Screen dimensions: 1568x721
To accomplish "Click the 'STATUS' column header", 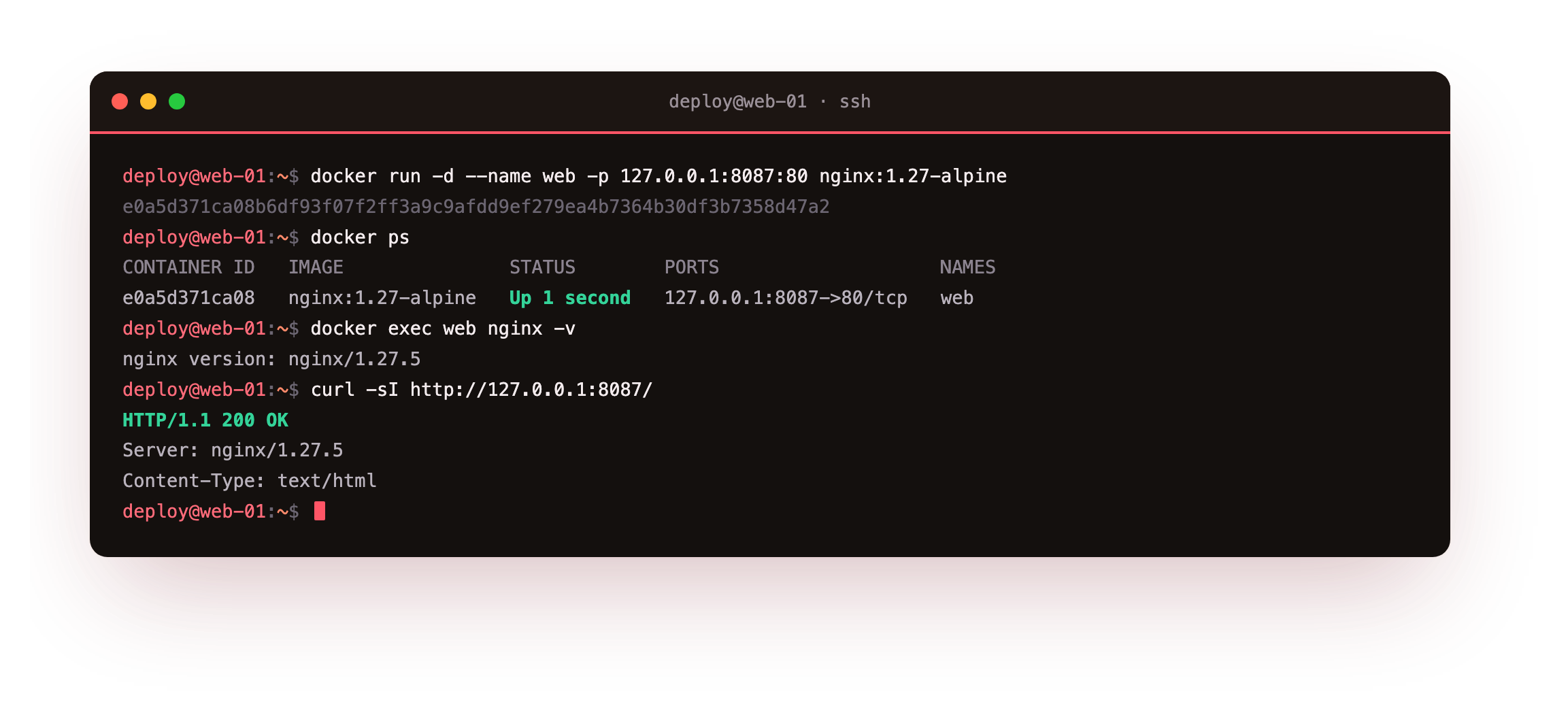I will click(x=542, y=267).
